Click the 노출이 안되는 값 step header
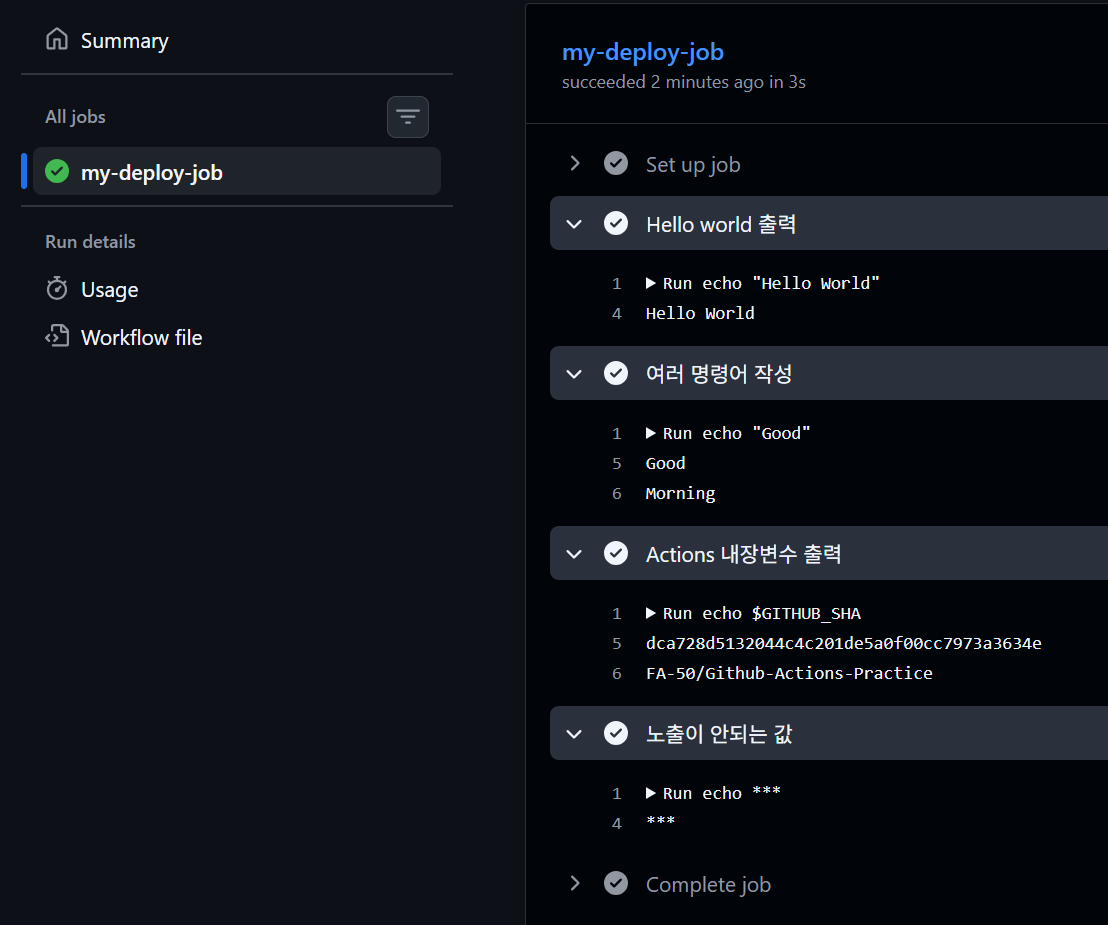This screenshot has height=925, width=1108. coord(829,733)
